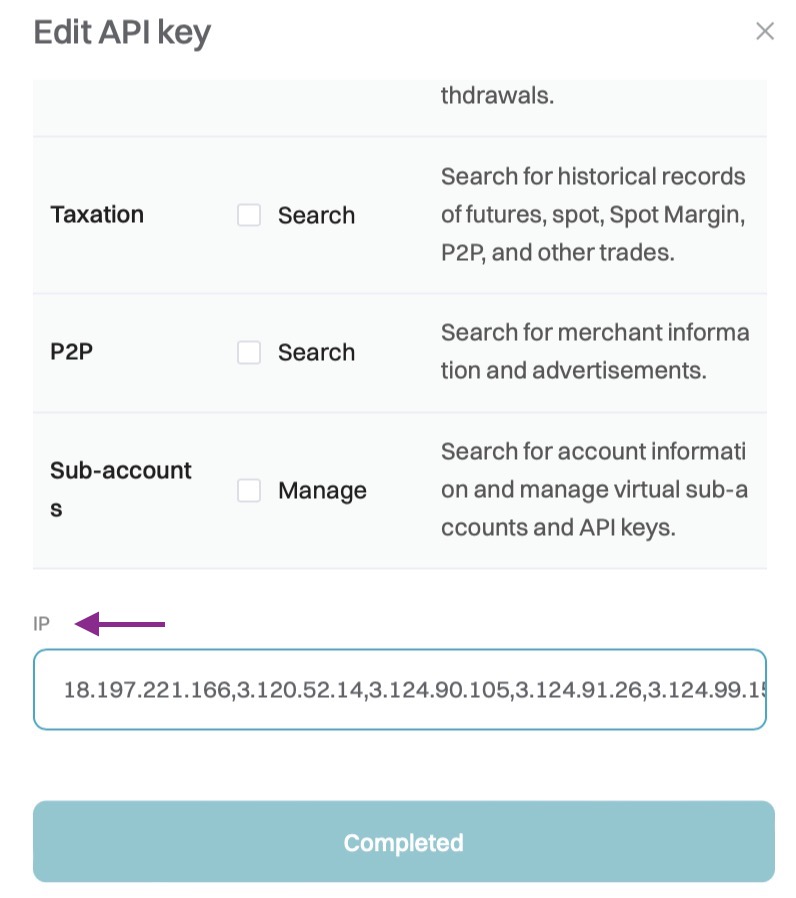Click the Sub-accounts permission description text

click(x=593, y=490)
